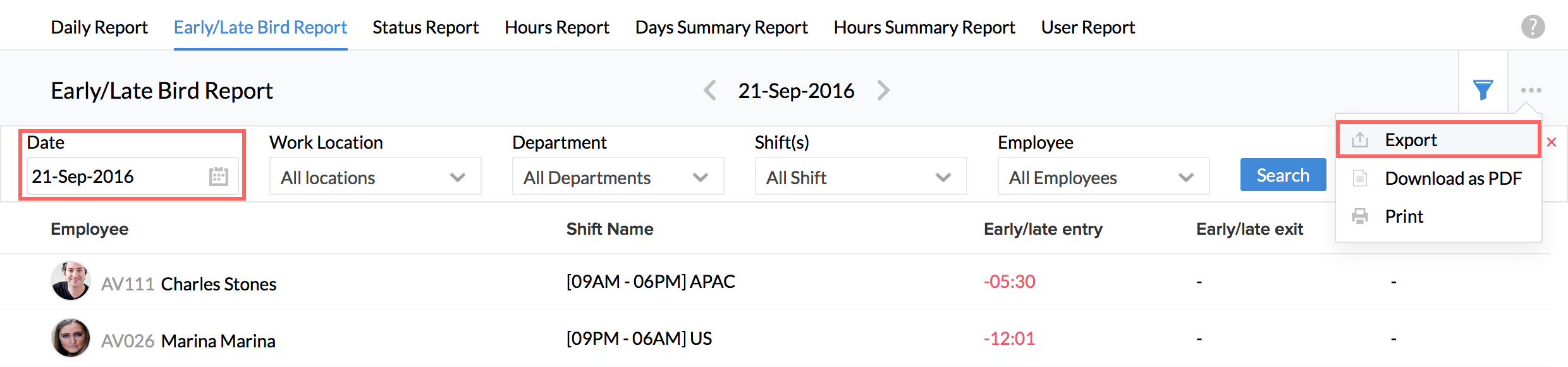Go to next date with right arrow
The image size is (1568, 367).
click(x=883, y=90)
